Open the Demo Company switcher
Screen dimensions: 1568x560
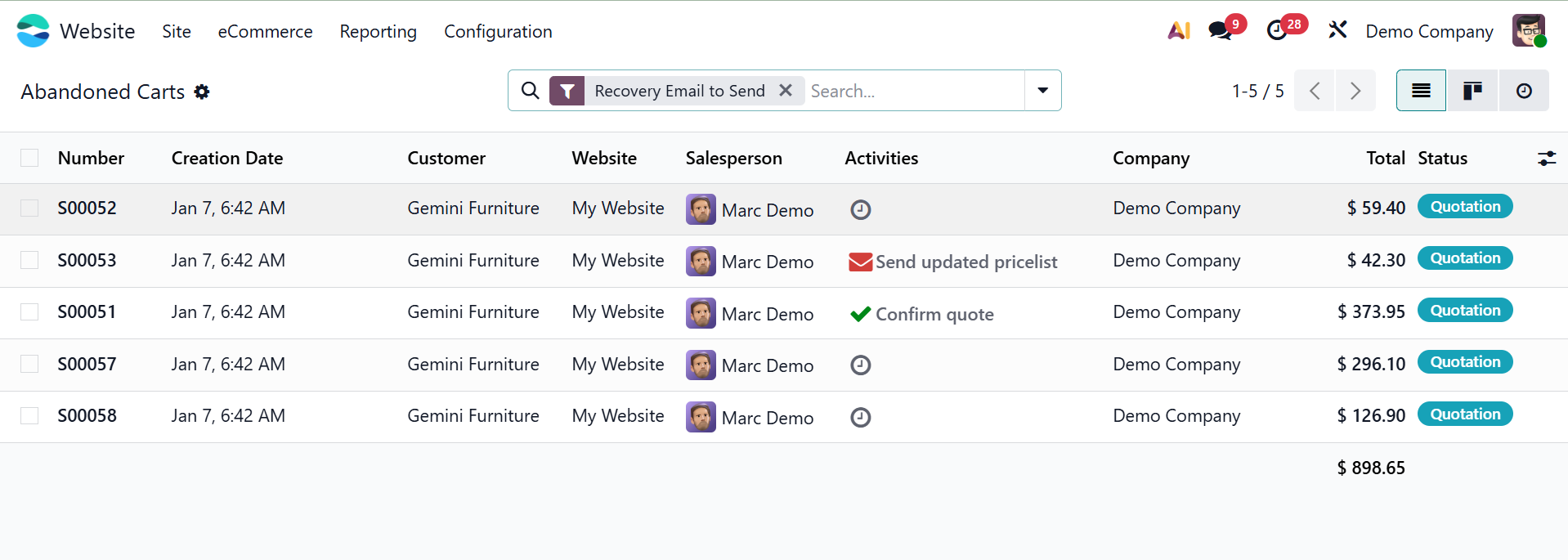(1429, 31)
